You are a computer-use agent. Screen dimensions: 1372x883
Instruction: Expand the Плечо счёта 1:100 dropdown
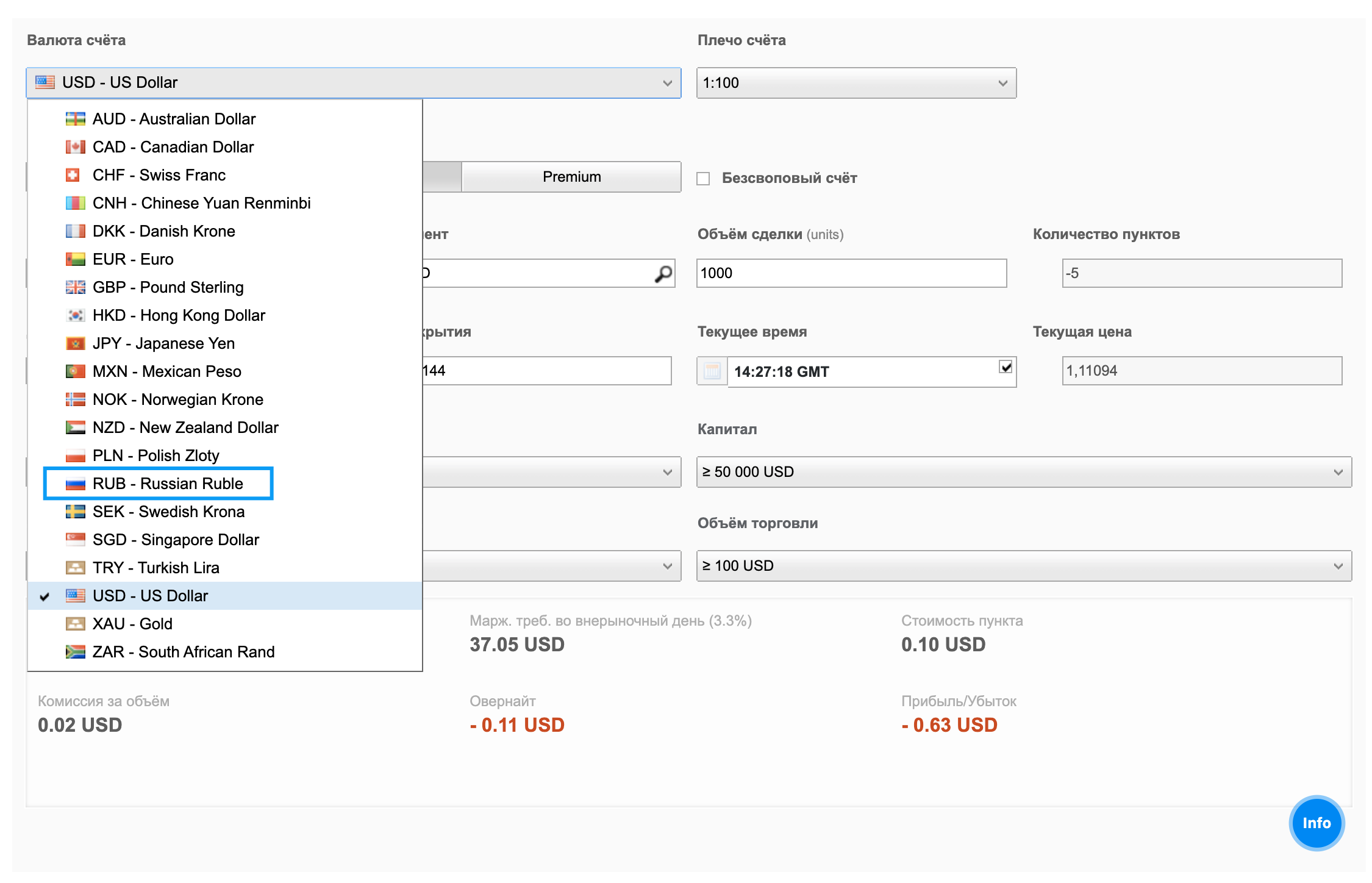tap(856, 83)
